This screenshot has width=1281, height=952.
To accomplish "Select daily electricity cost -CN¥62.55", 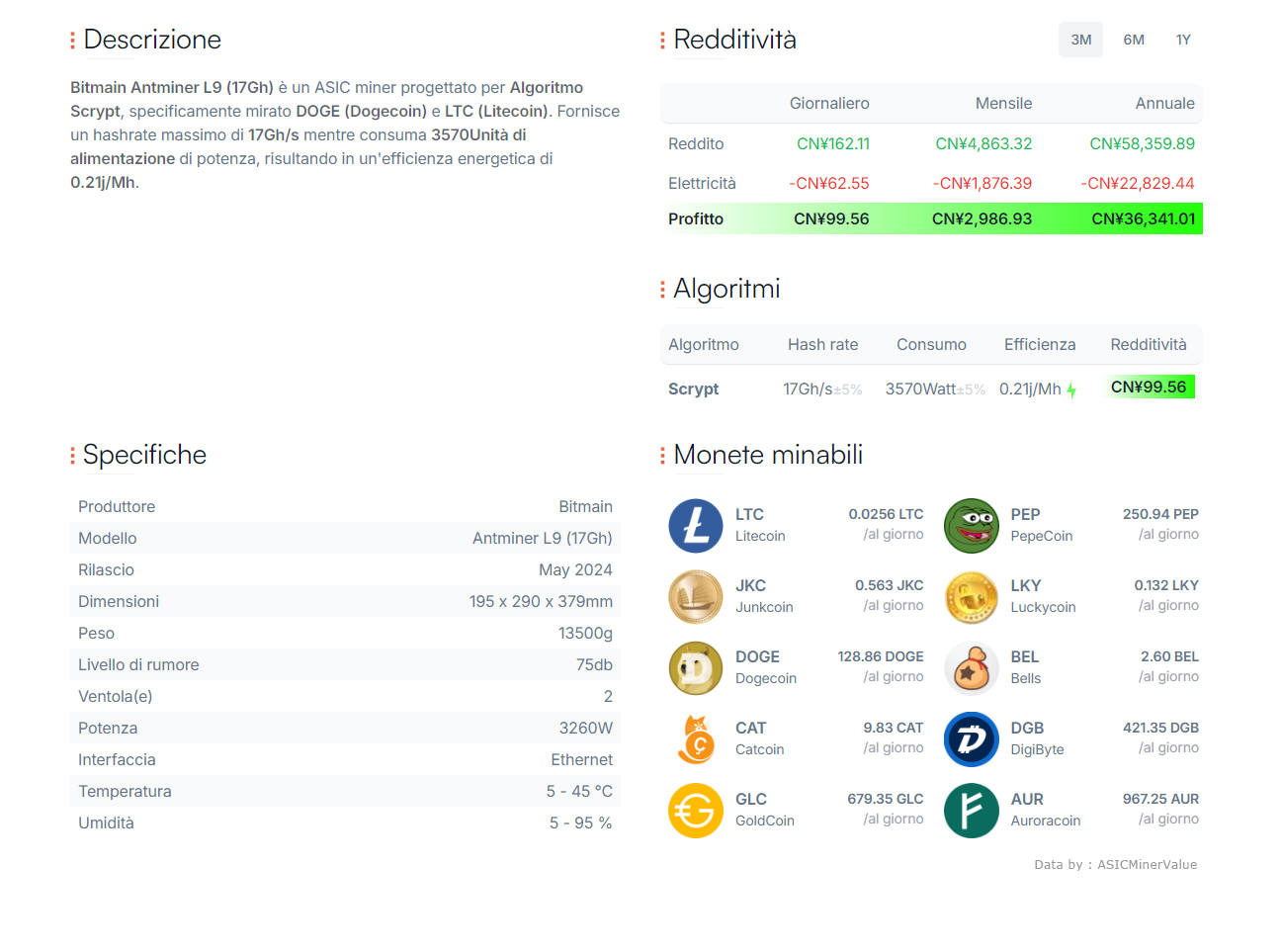I will [829, 184].
